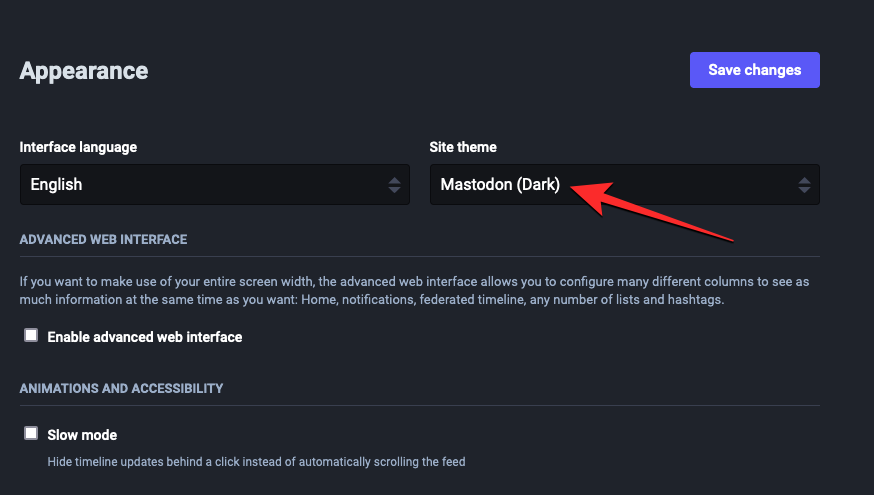Click the ADVANCED WEB INTERFACE section header
This screenshot has width=874, height=495.
tap(103, 240)
